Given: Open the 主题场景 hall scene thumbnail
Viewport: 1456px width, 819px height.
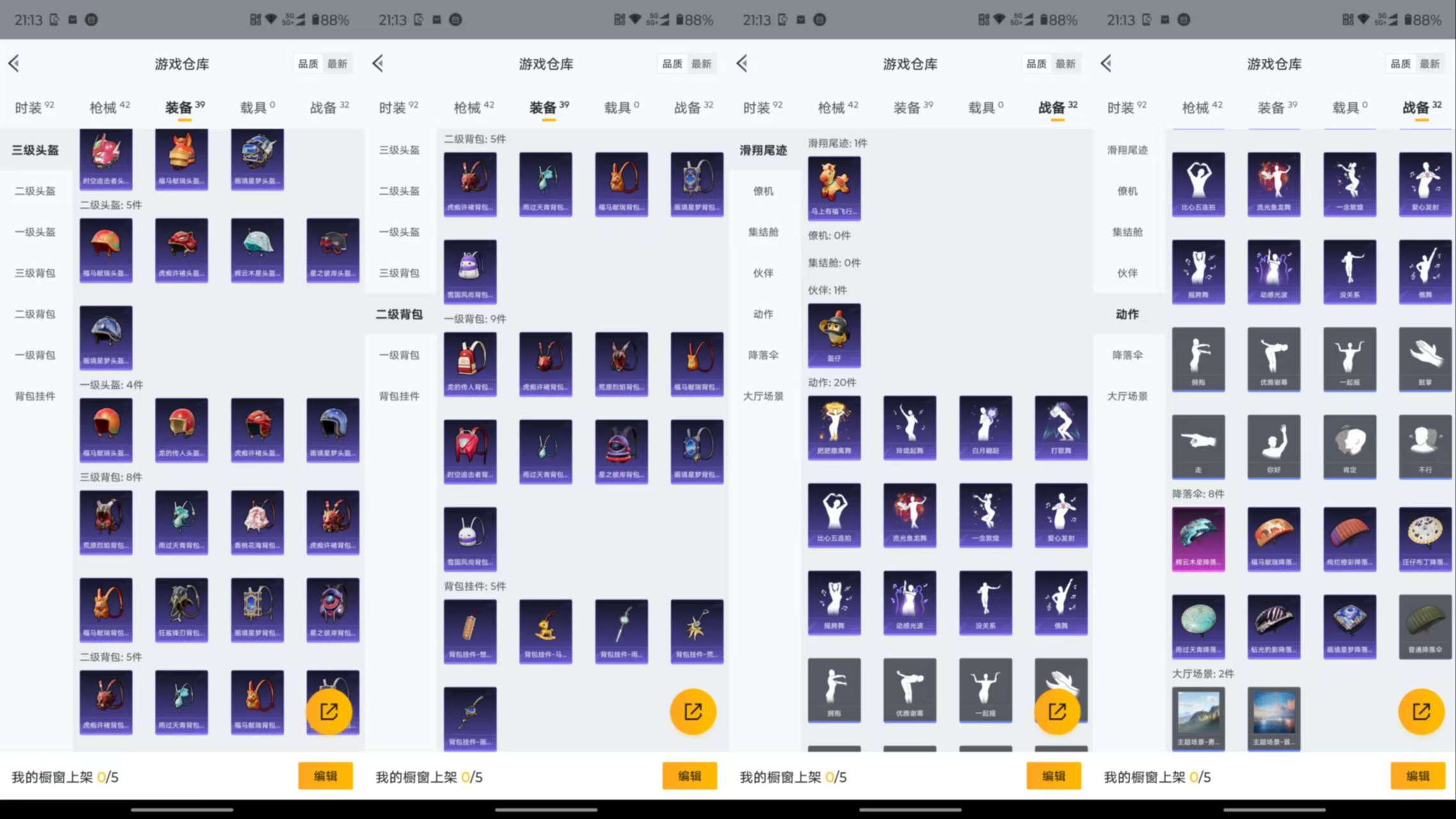Looking at the screenshot, I should pos(1198,718).
